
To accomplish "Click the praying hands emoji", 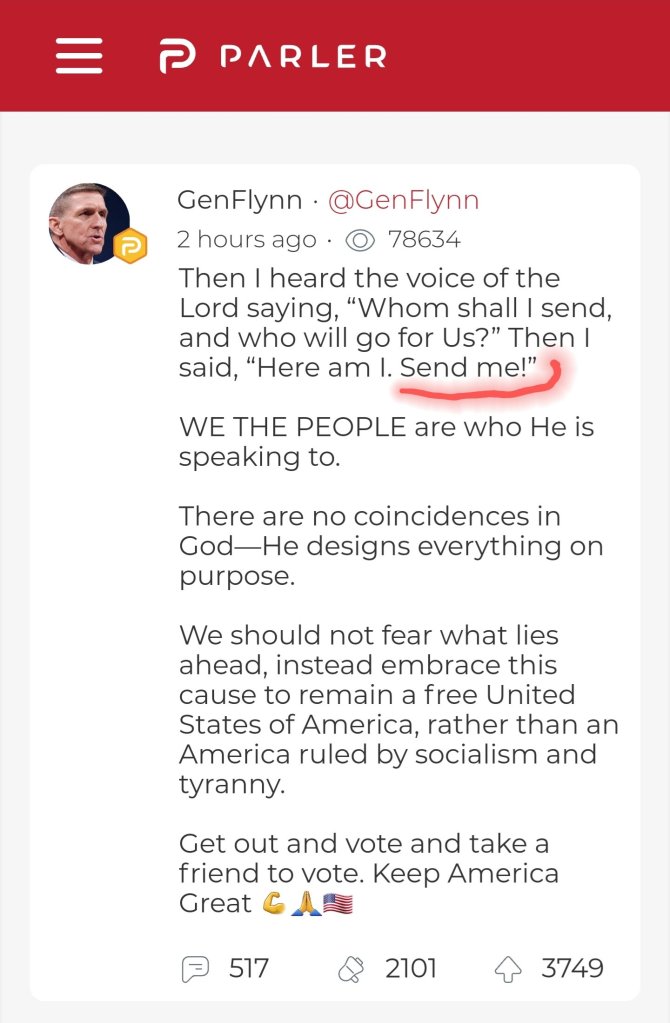I will 306,903.
